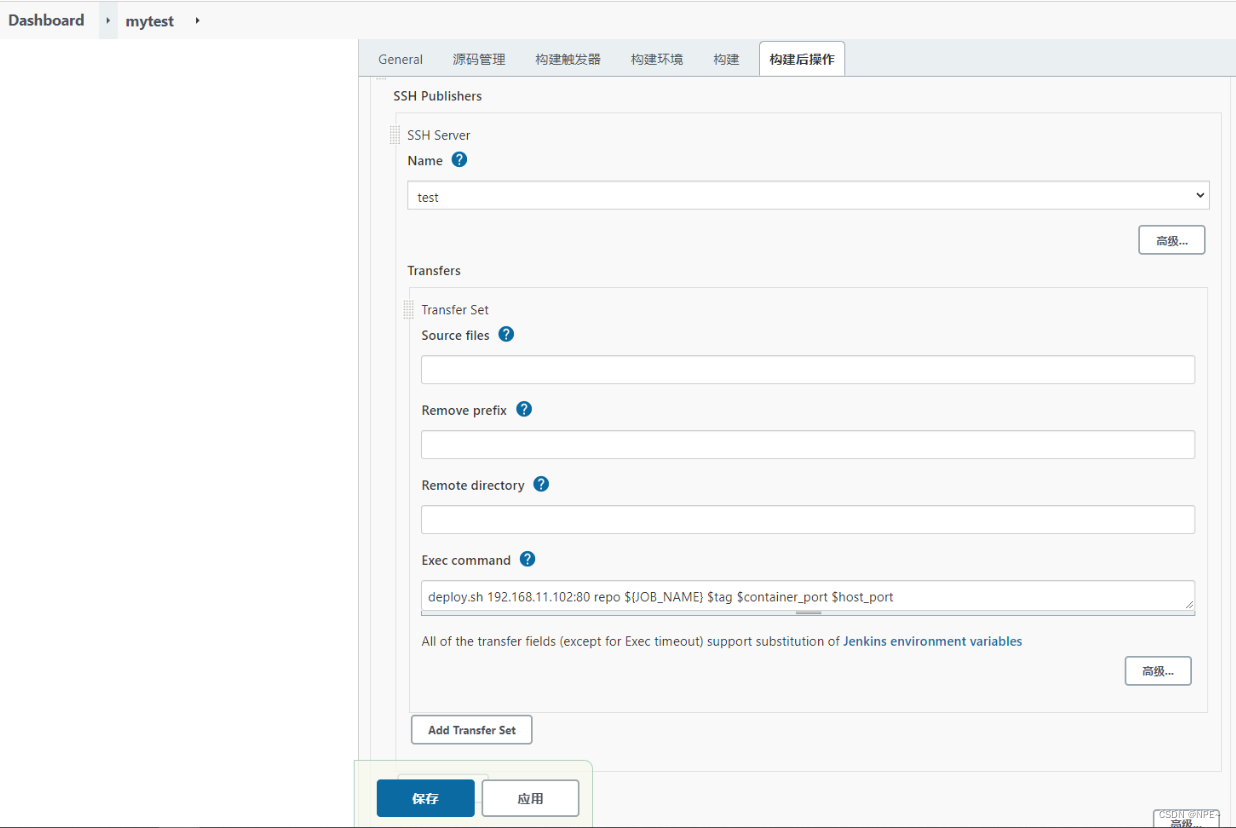Click the 高级 button in Transfer Set

[x=1158, y=671]
